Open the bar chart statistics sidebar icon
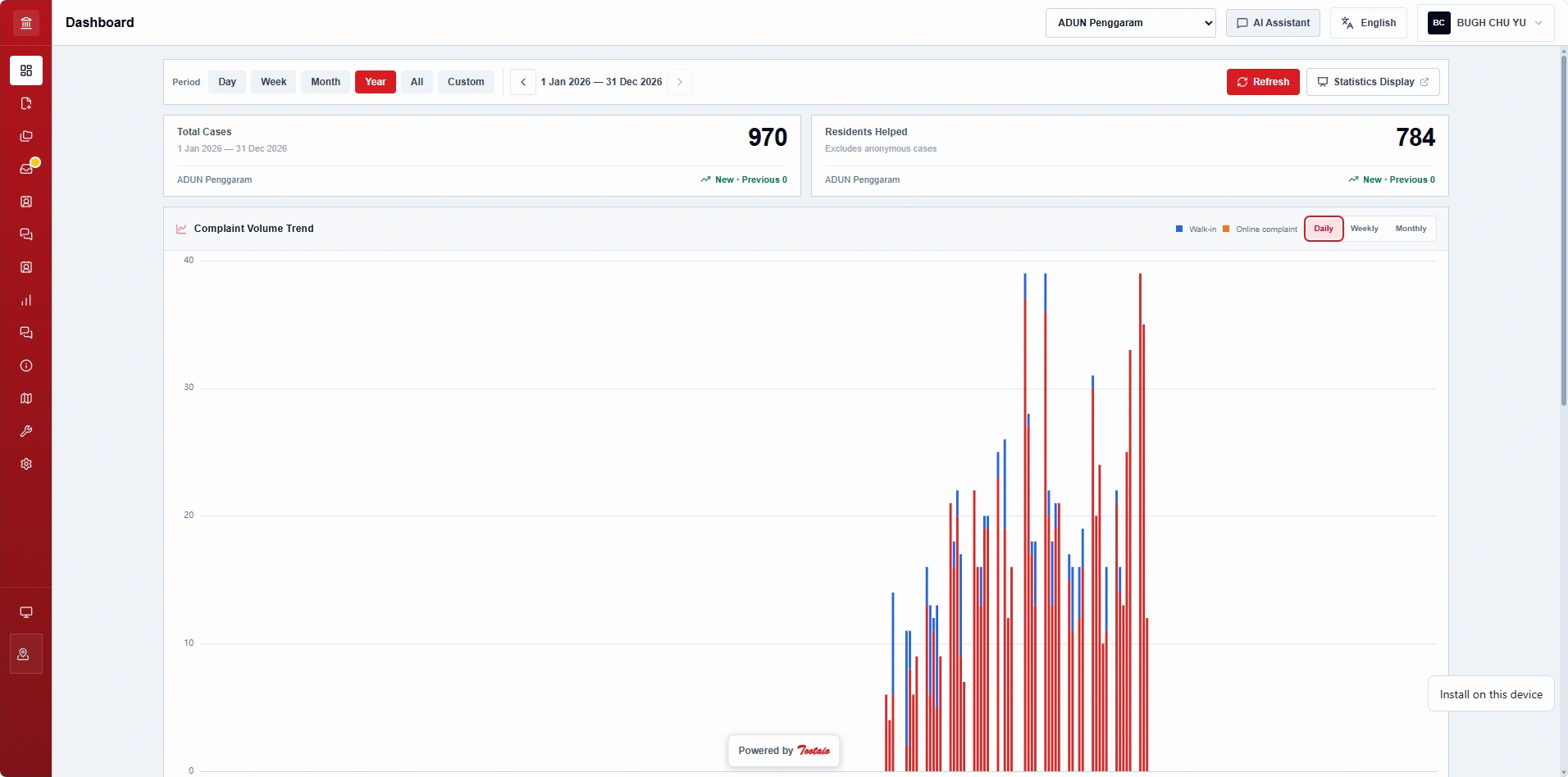The height and width of the screenshot is (777, 1568). point(26,300)
